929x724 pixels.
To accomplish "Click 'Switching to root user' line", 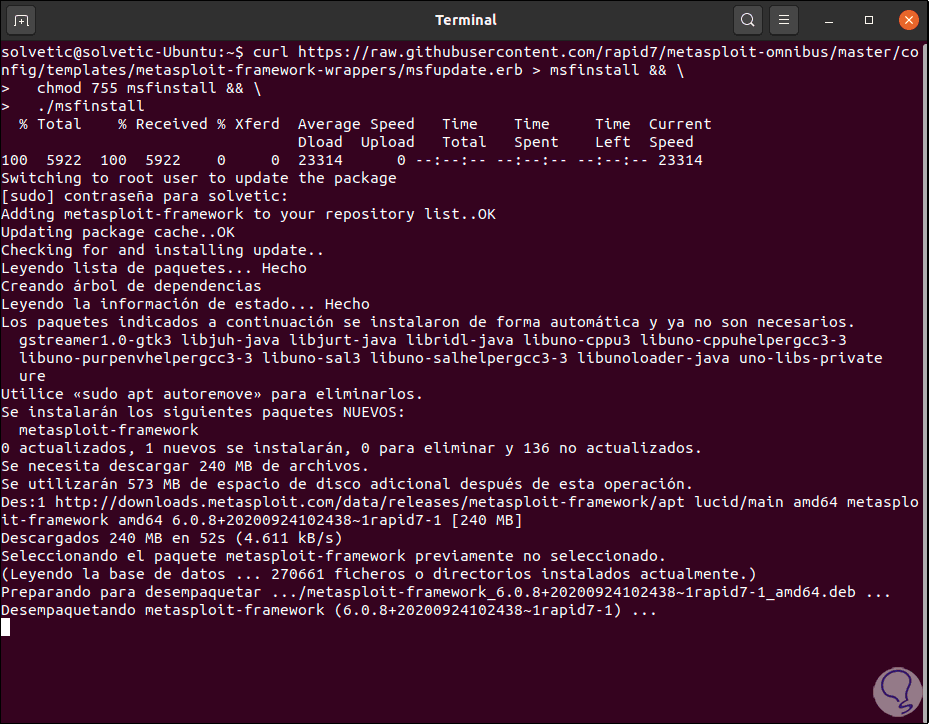I will click(x=198, y=178).
